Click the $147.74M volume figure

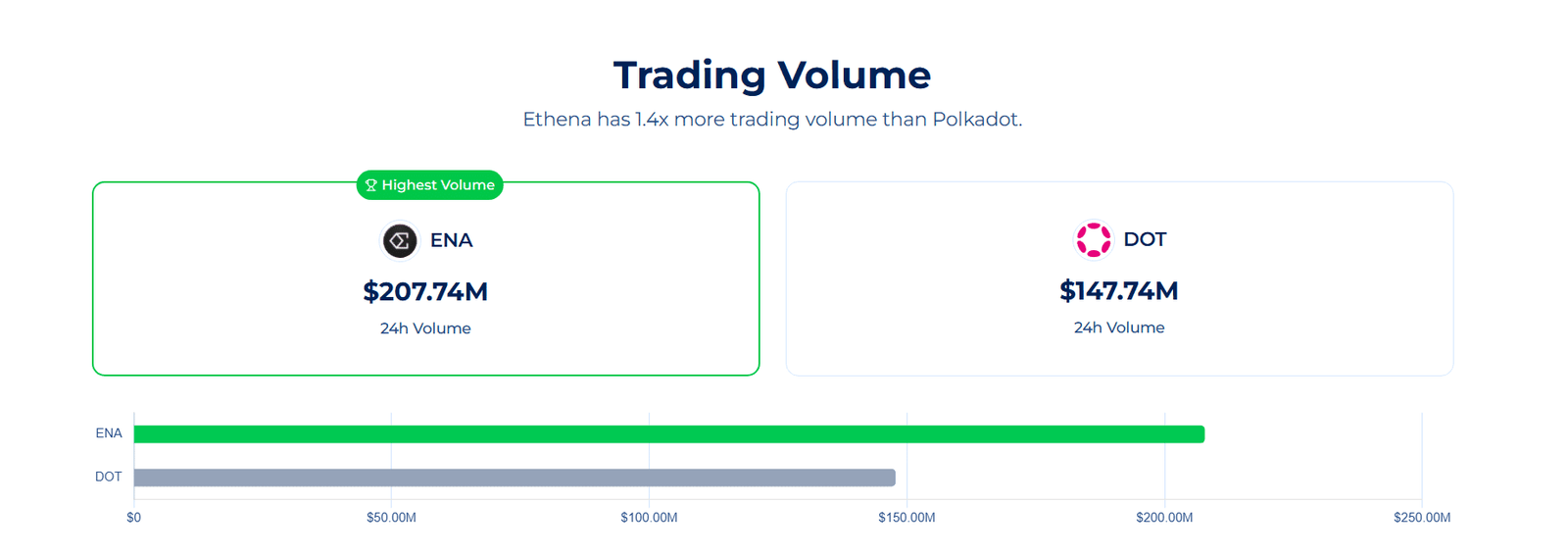pos(1119,290)
